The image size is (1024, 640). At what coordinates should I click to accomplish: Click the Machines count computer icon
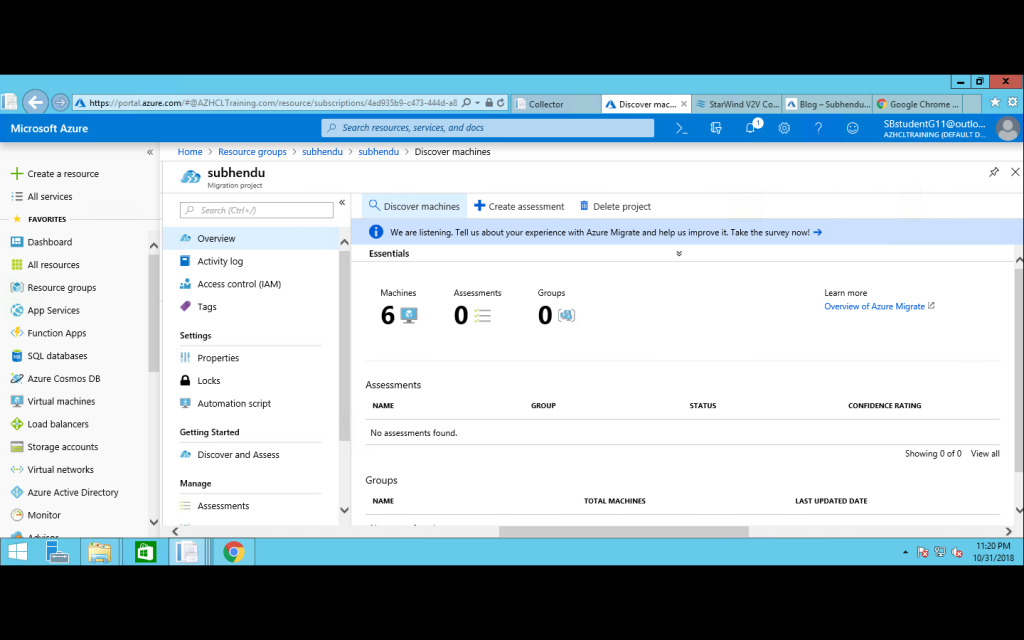coord(409,315)
